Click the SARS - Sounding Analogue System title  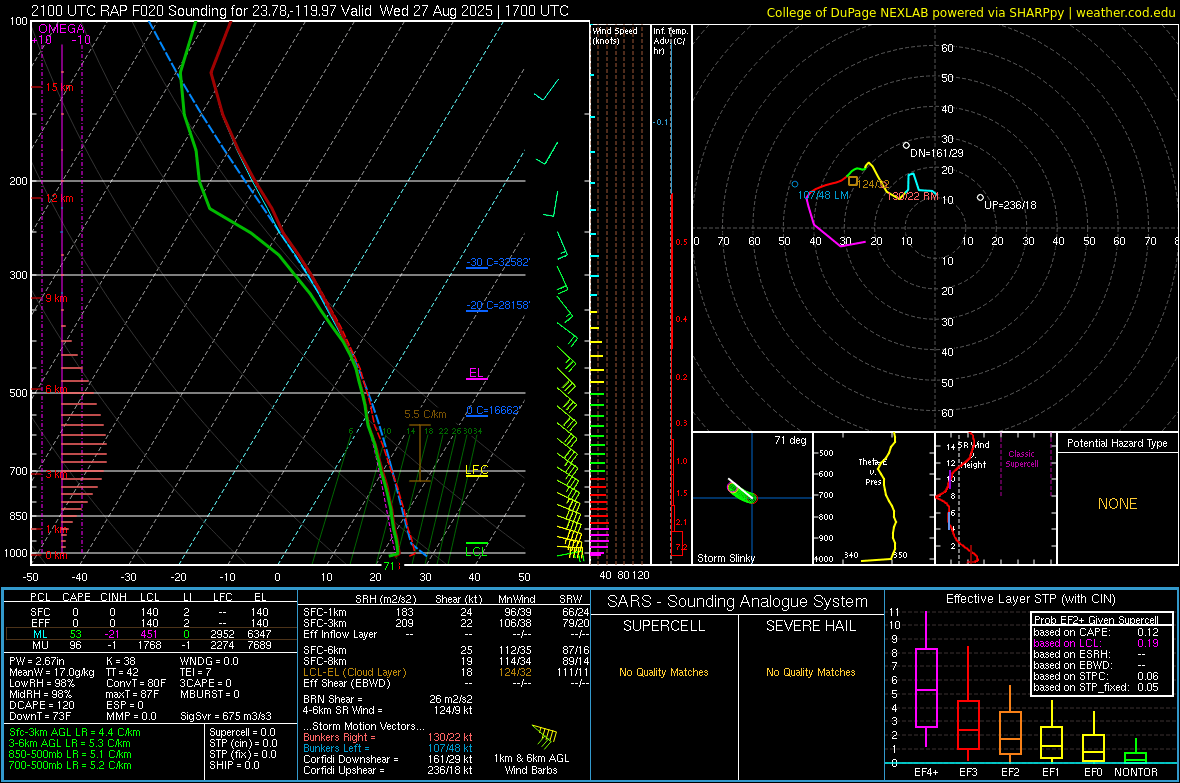tap(738, 602)
